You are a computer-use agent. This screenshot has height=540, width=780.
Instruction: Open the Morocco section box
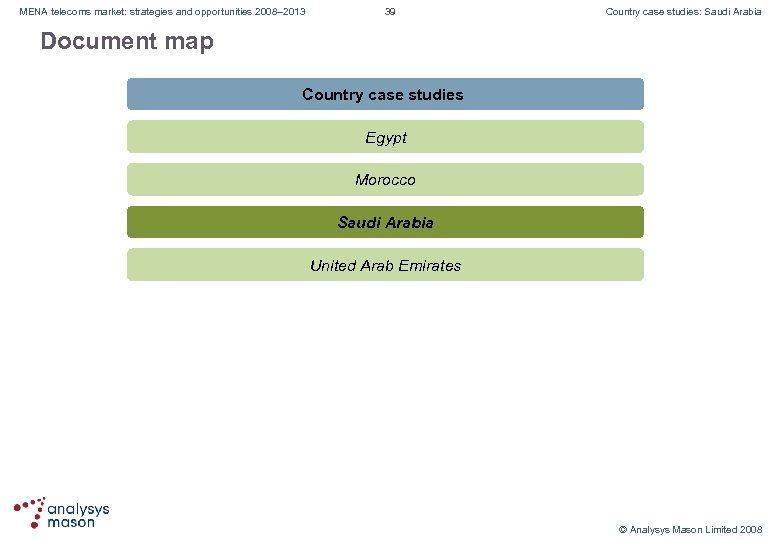(x=385, y=180)
